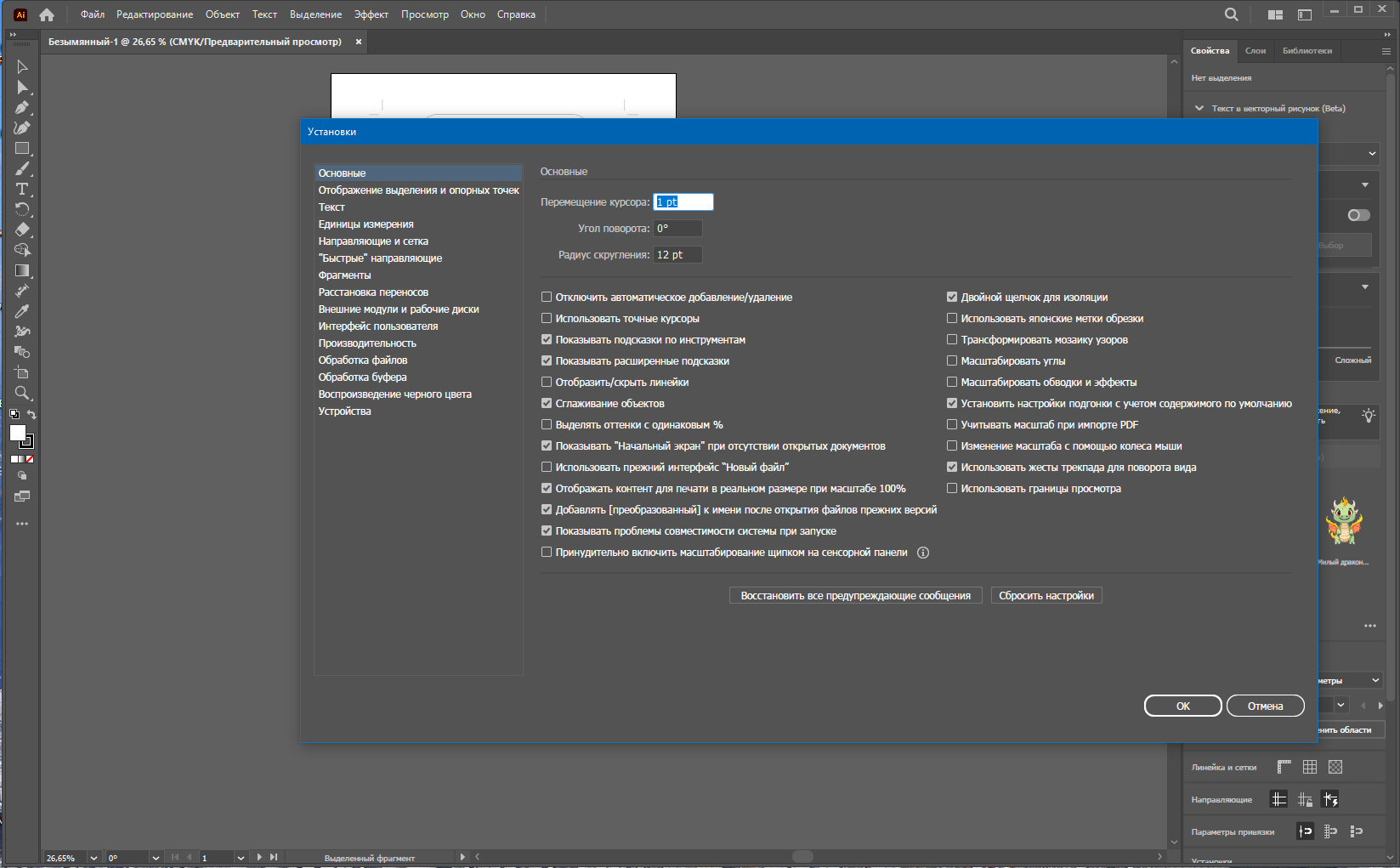The height and width of the screenshot is (868, 1400).
Task: Enable 'Использовать границы просмотра' checkbox
Action: 952,489
